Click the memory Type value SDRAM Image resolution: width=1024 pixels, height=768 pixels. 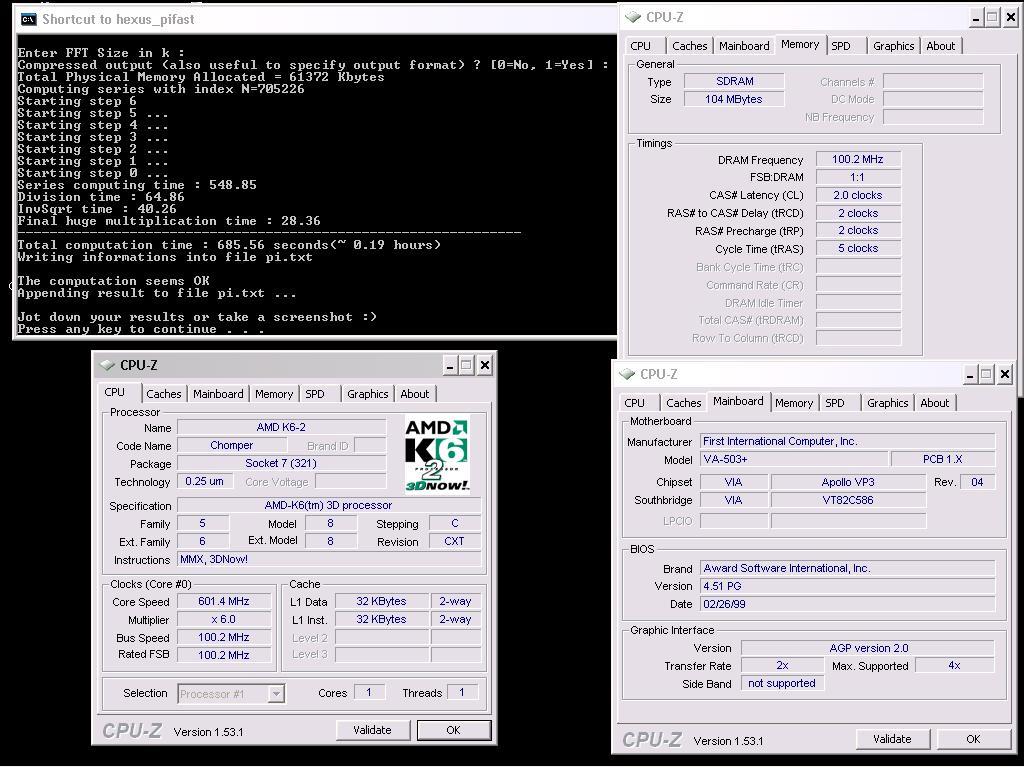(x=734, y=81)
